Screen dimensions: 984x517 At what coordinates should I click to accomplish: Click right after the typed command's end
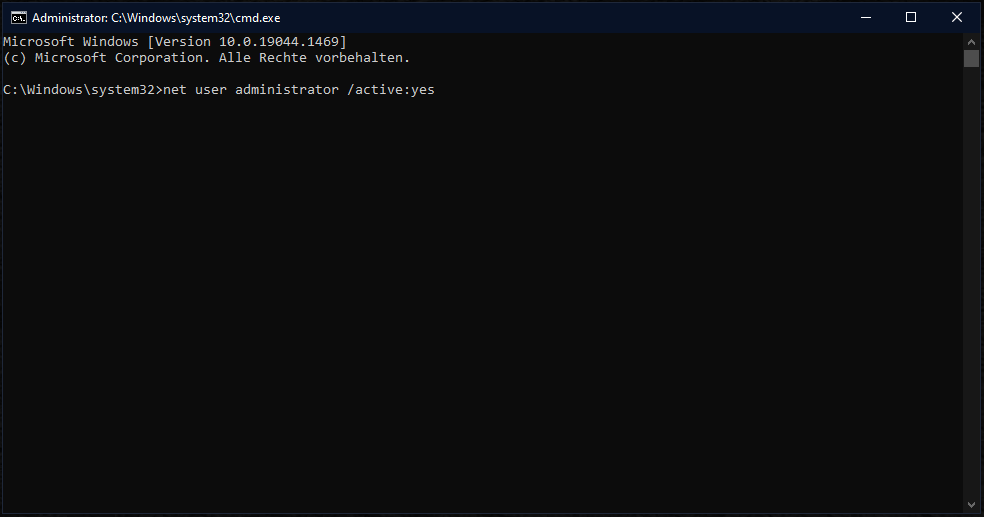438,90
